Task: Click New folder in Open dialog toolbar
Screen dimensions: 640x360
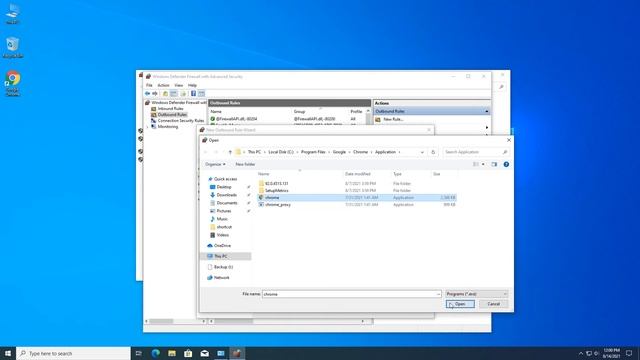Action: click(245, 164)
